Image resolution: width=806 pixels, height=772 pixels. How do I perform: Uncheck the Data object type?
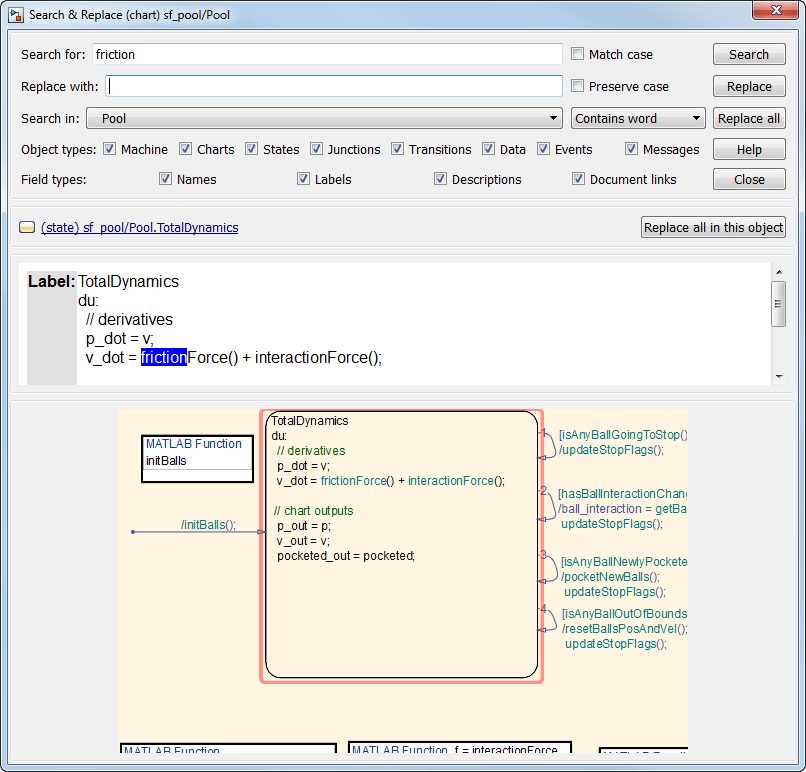(488, 149)
